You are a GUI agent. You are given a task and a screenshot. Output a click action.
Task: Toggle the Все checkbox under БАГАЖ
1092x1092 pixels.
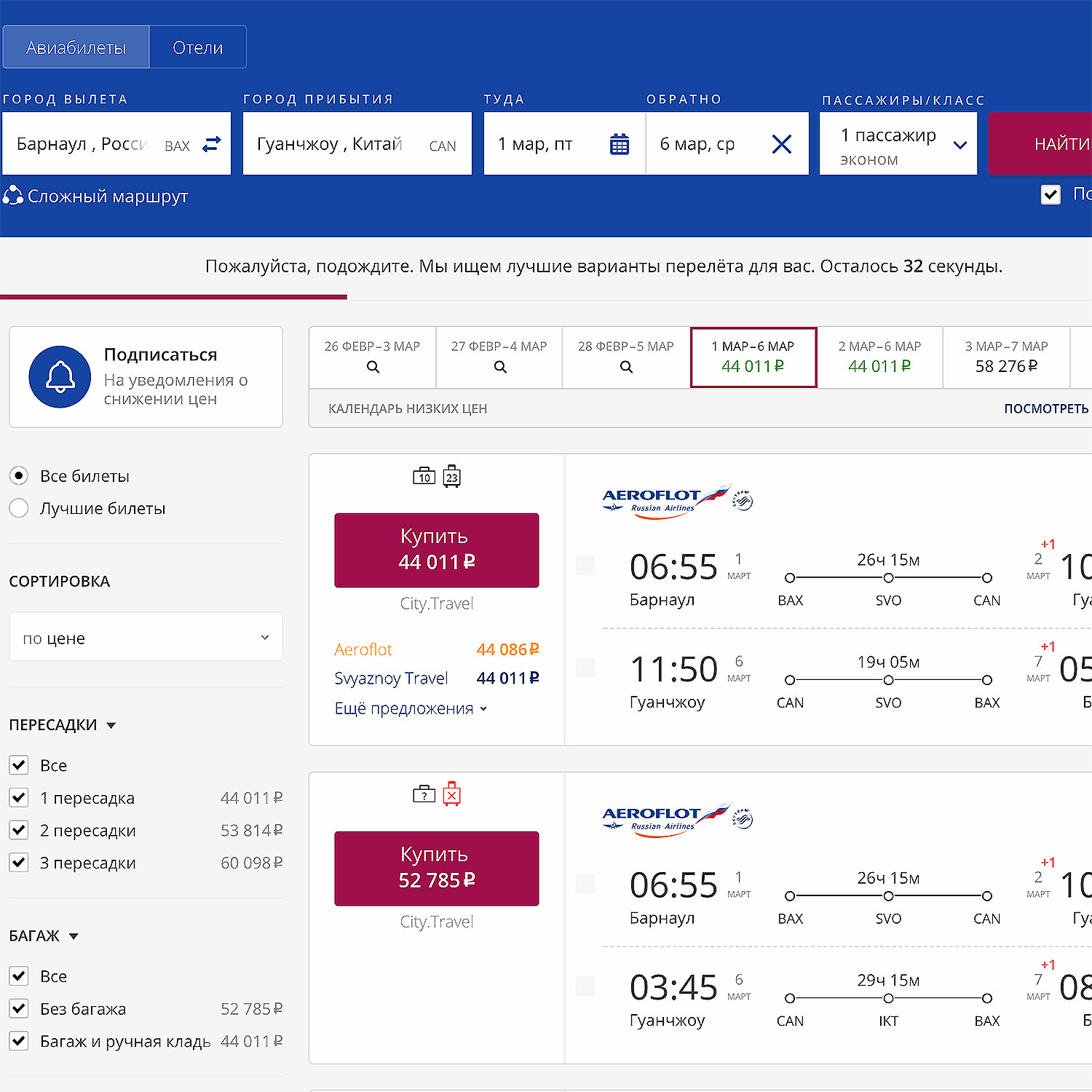(19, 976)
